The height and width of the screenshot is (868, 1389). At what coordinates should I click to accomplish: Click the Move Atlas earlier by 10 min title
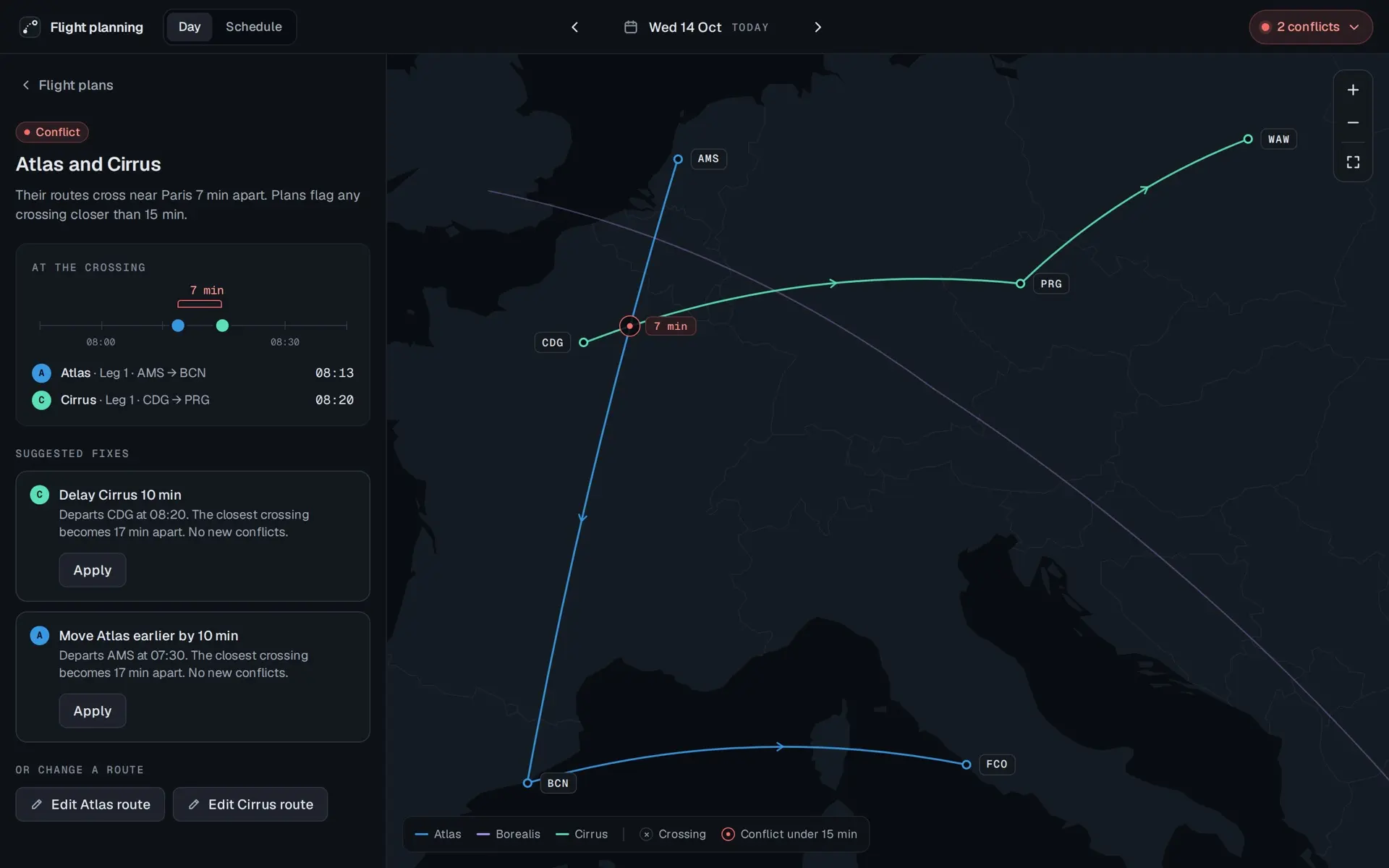[x=148, y=636]
